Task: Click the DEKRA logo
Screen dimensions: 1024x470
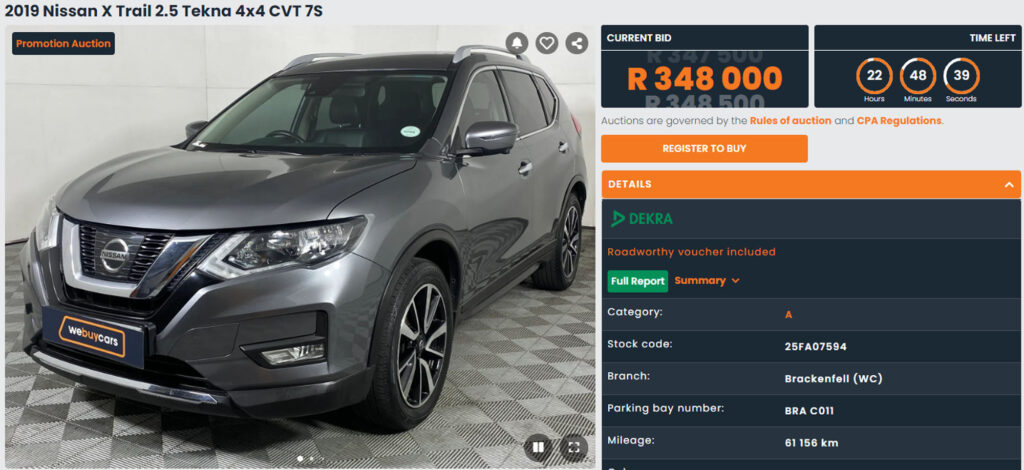Action: click(641, 219)
